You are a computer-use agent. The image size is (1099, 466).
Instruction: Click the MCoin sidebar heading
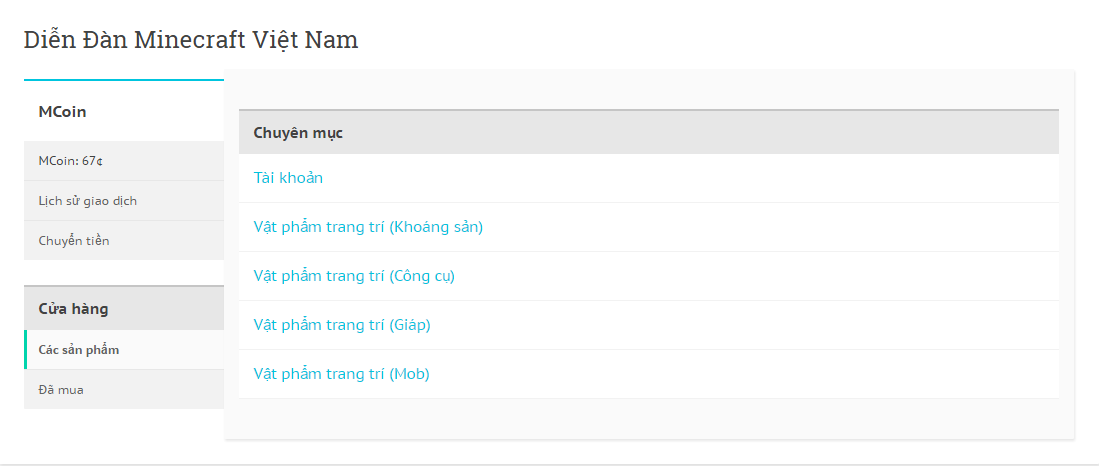coord(63,112)
